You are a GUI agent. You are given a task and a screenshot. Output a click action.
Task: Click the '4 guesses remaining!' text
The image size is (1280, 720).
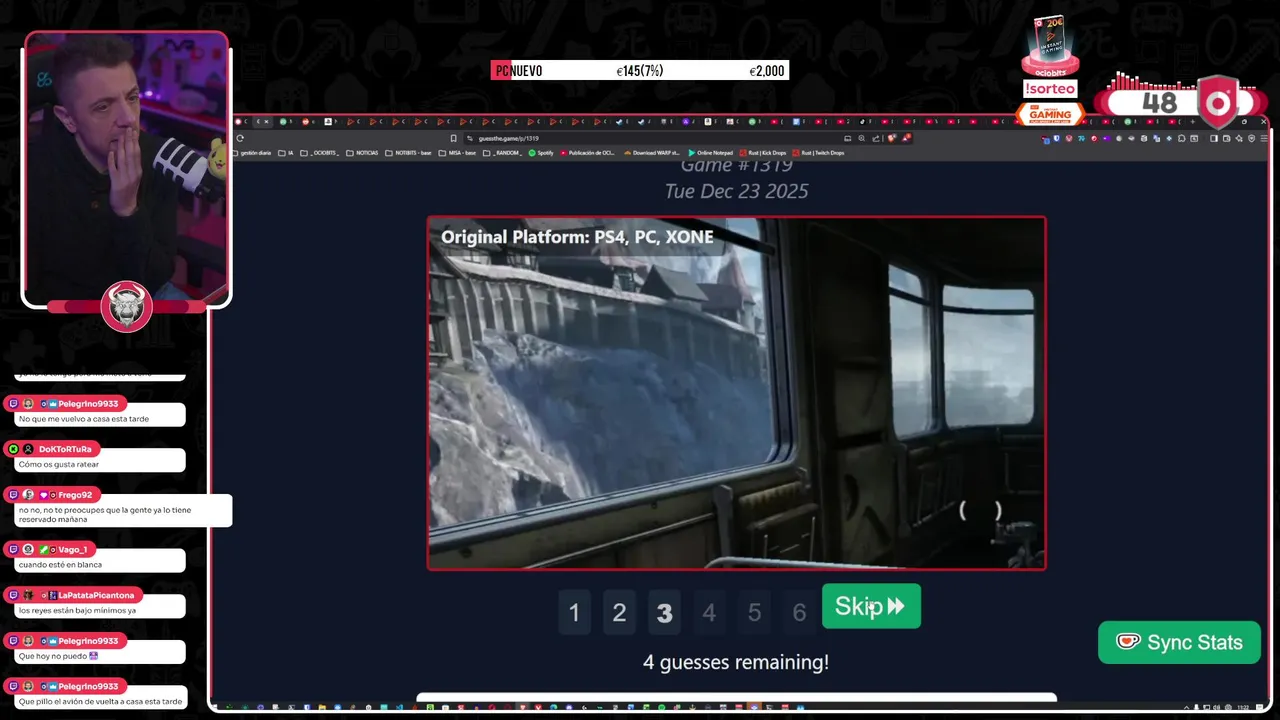(x=736, y=662)
